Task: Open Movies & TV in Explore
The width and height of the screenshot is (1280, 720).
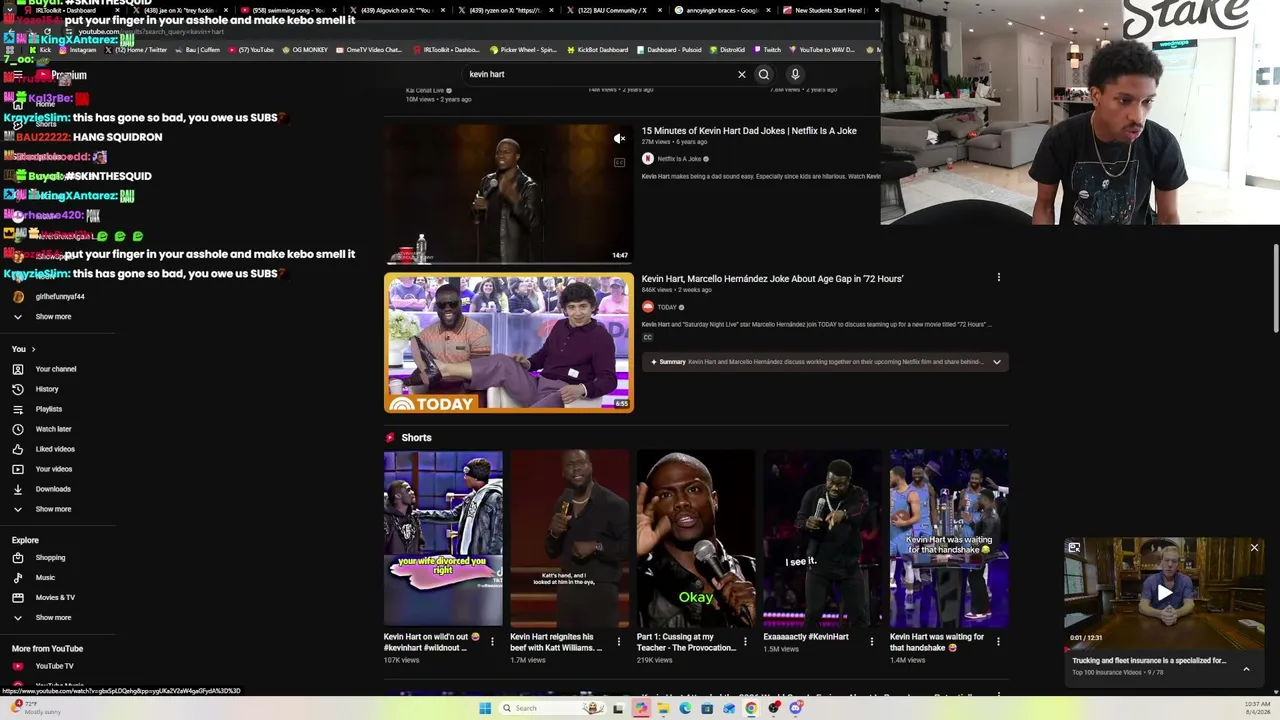Action: 55,598
